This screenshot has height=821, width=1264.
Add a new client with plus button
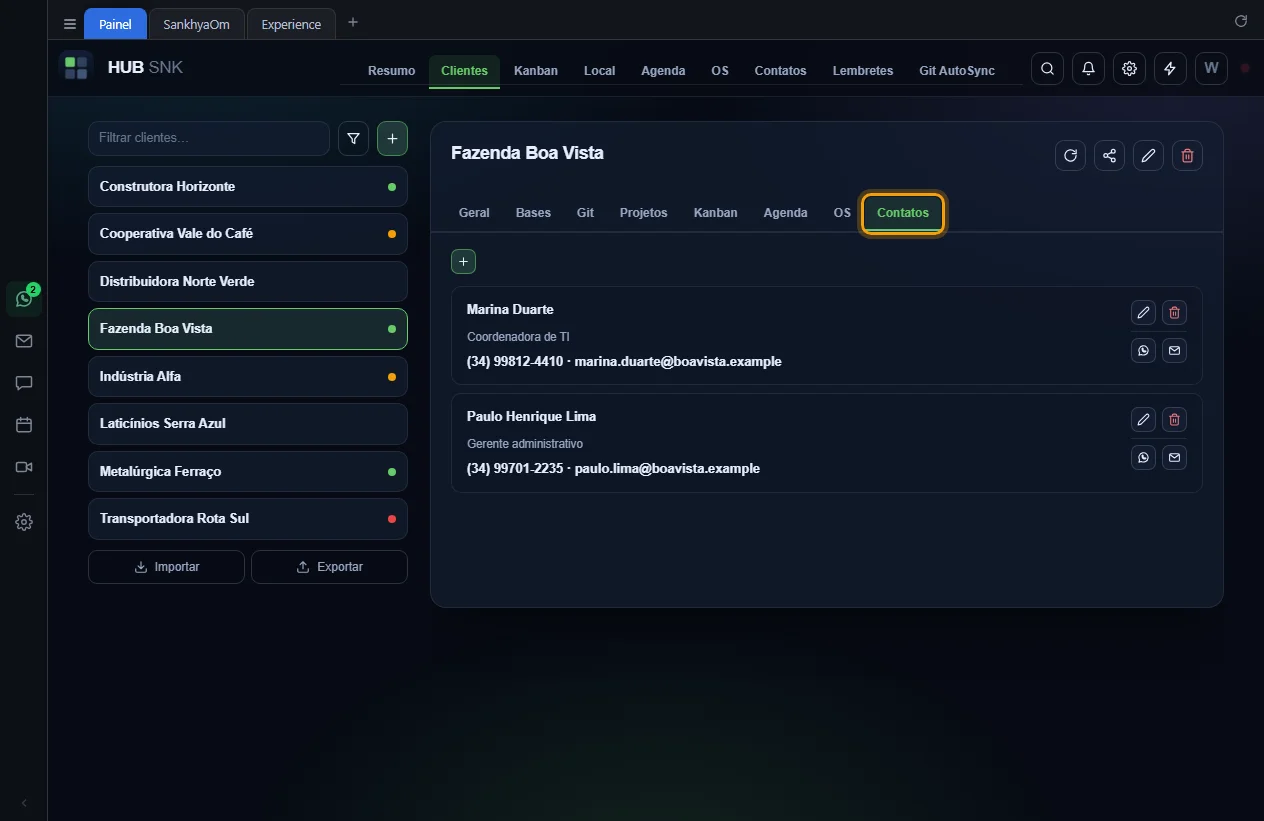coord(392,139)
